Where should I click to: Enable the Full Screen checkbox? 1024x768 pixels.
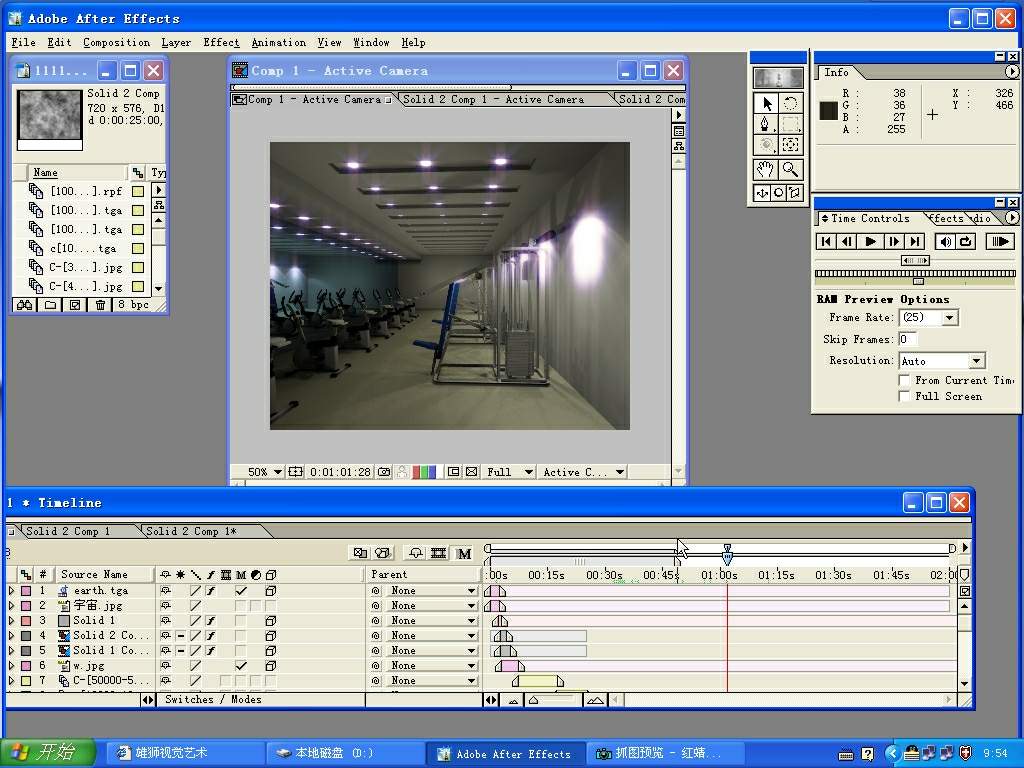(x=904, y=396)
